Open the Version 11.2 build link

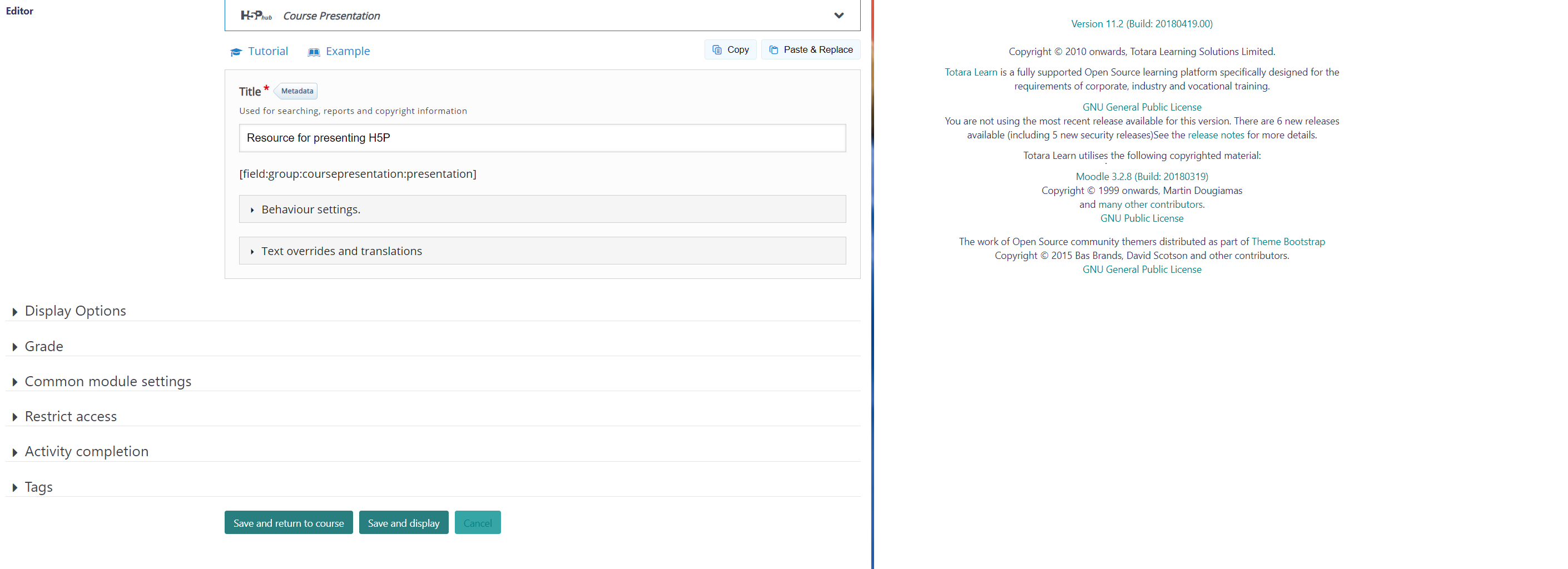(1142, 24)
